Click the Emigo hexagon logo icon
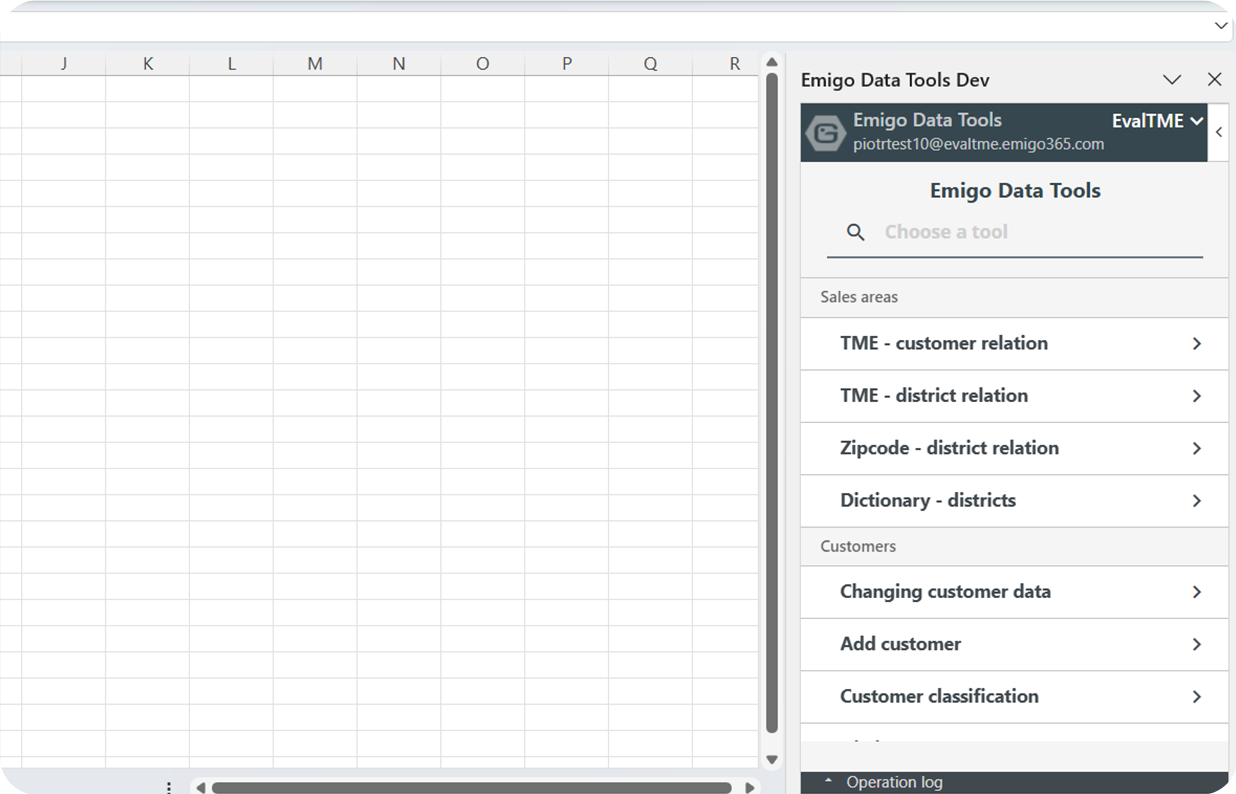Image resolution: width=1236 pixels, height=794 pixels. 826,132
